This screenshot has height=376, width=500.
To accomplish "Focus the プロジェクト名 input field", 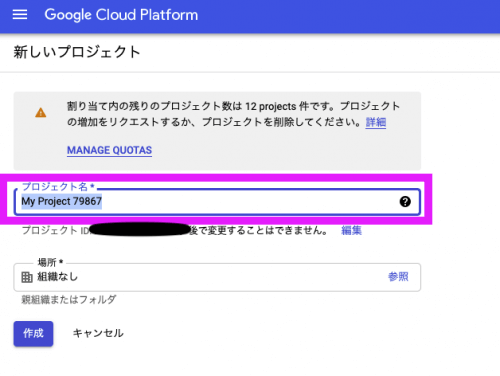I will [217, 202].
